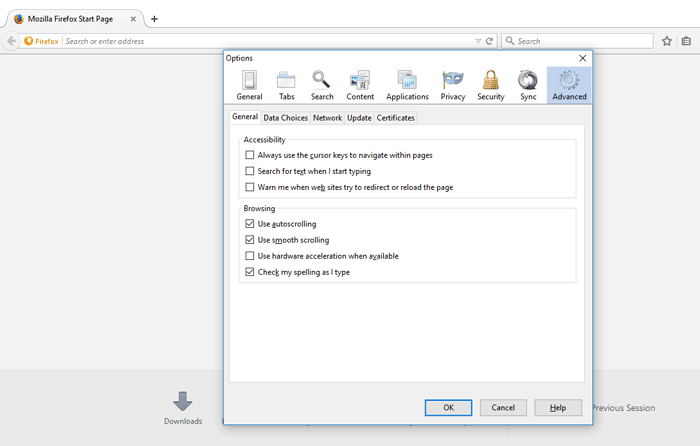Open the Privacy options pane
Image resolution: width=700 pixels, height=446 pixels.
pos(453,85)
